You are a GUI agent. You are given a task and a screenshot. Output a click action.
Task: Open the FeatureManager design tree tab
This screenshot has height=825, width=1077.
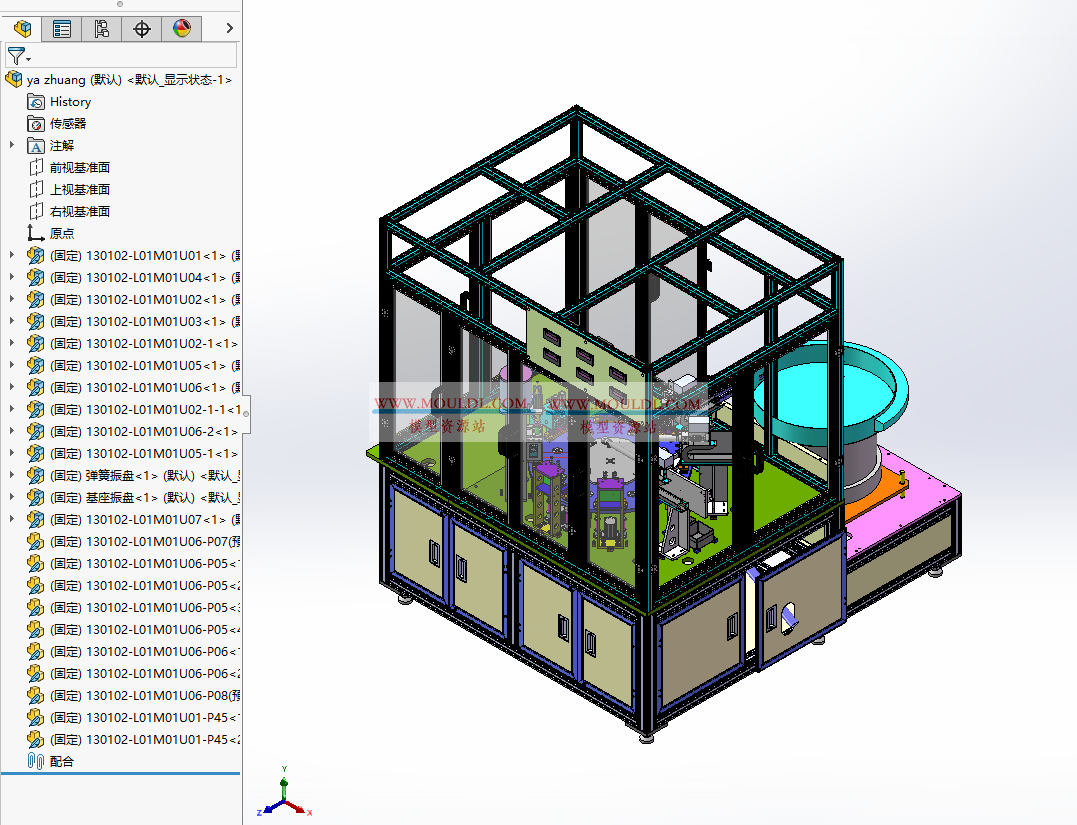(22, 29)
